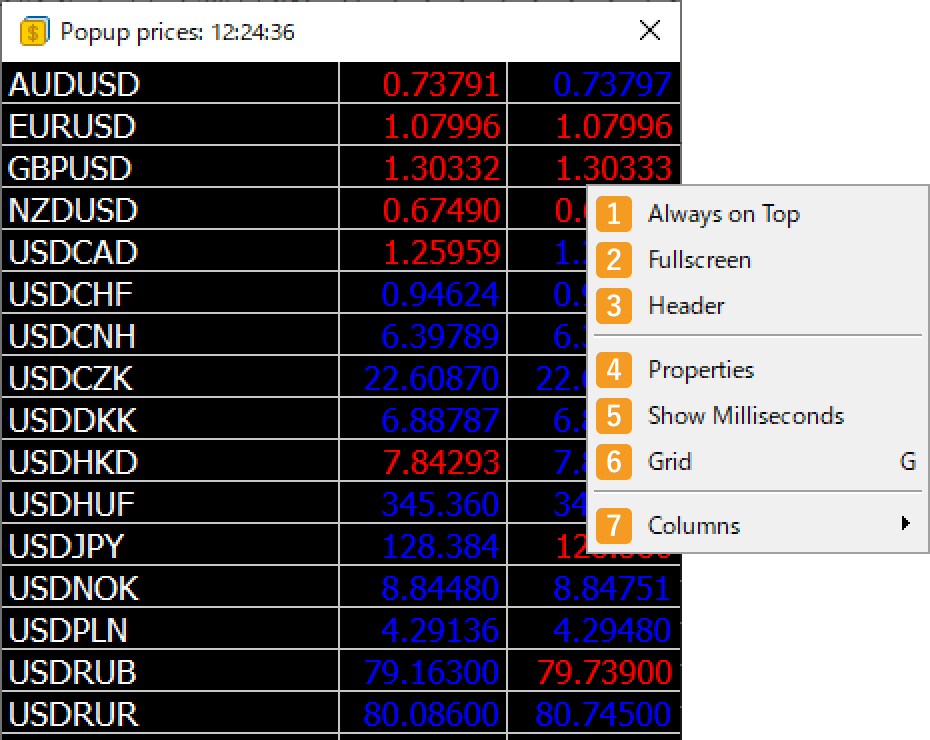Select the orange "4" Properties icon
This screenshot has width=930, height=740.
(613, 369)
